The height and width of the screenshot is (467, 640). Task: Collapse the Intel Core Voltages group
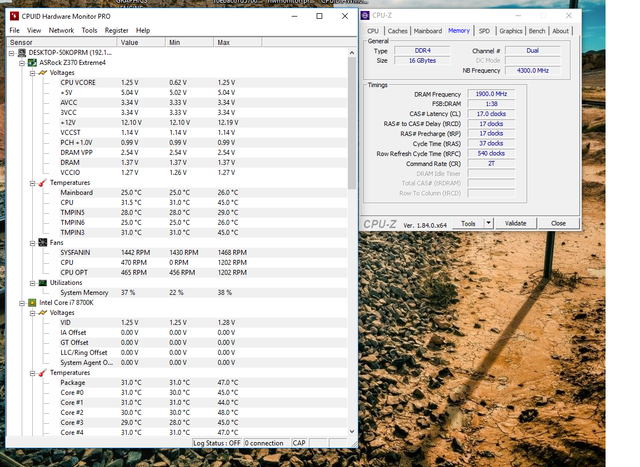[32, 313]
